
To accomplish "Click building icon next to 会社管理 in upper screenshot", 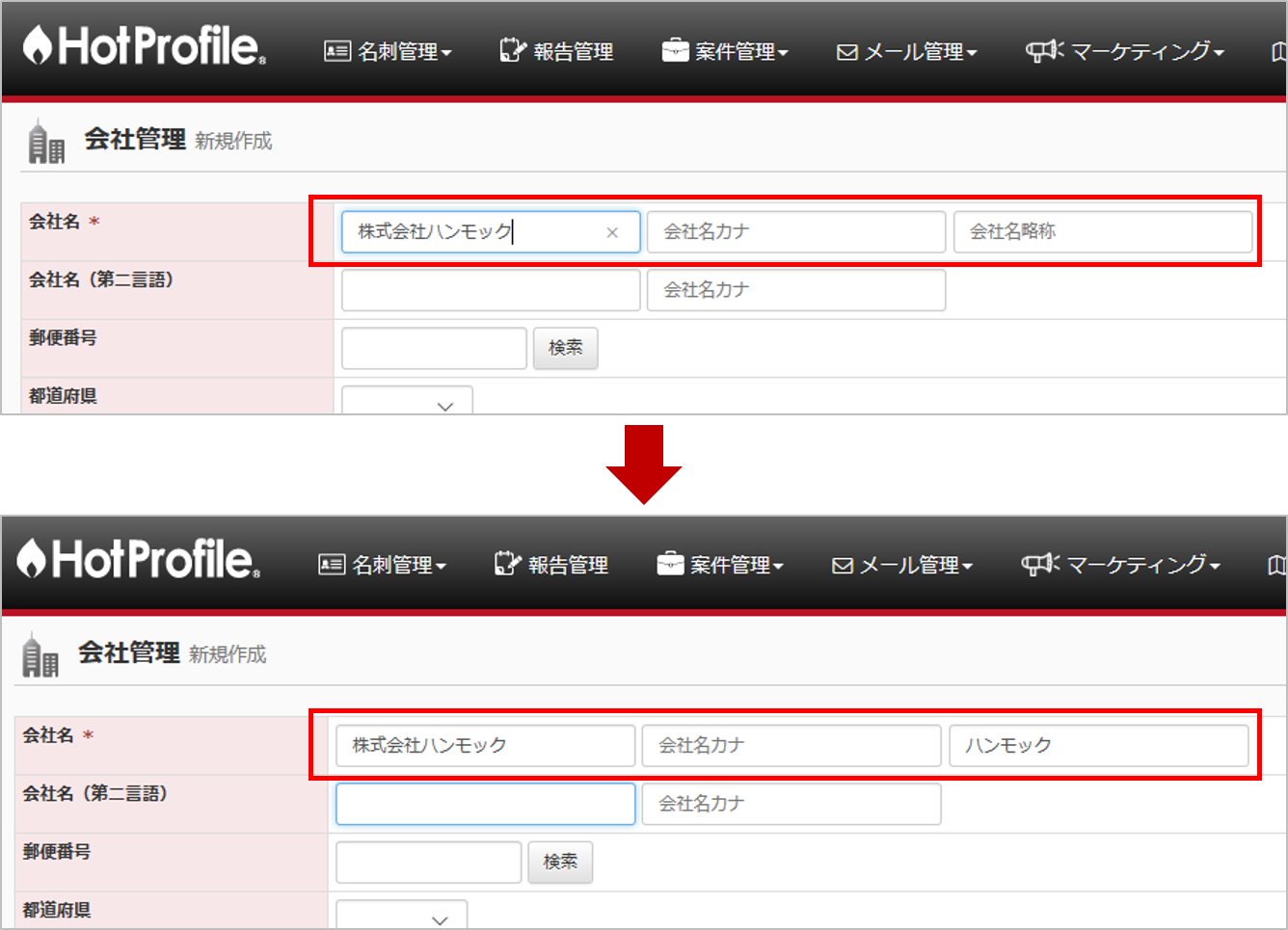I will 45,141.
